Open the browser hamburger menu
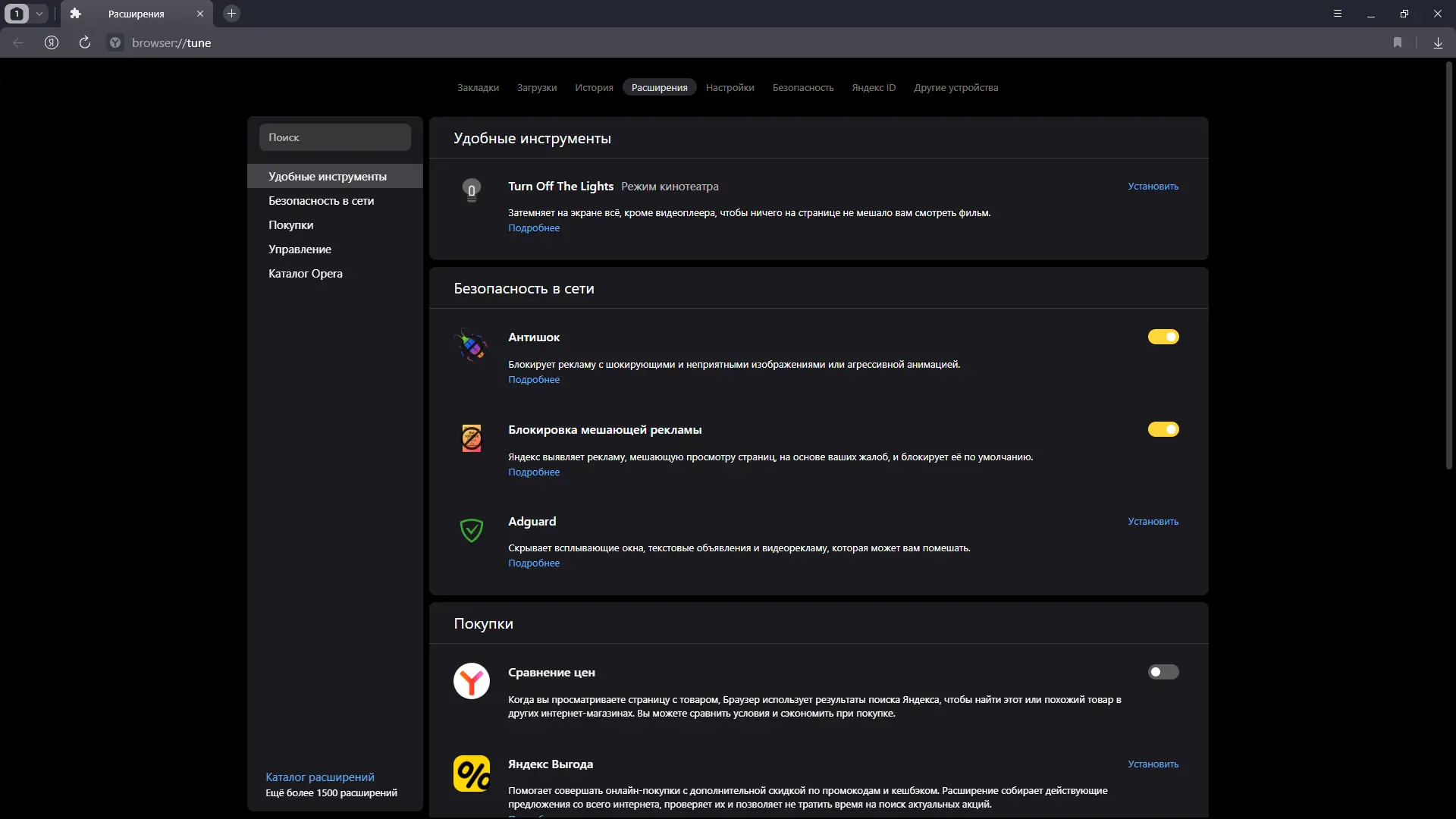1456x819 pixels. [x=1338, y=14]
